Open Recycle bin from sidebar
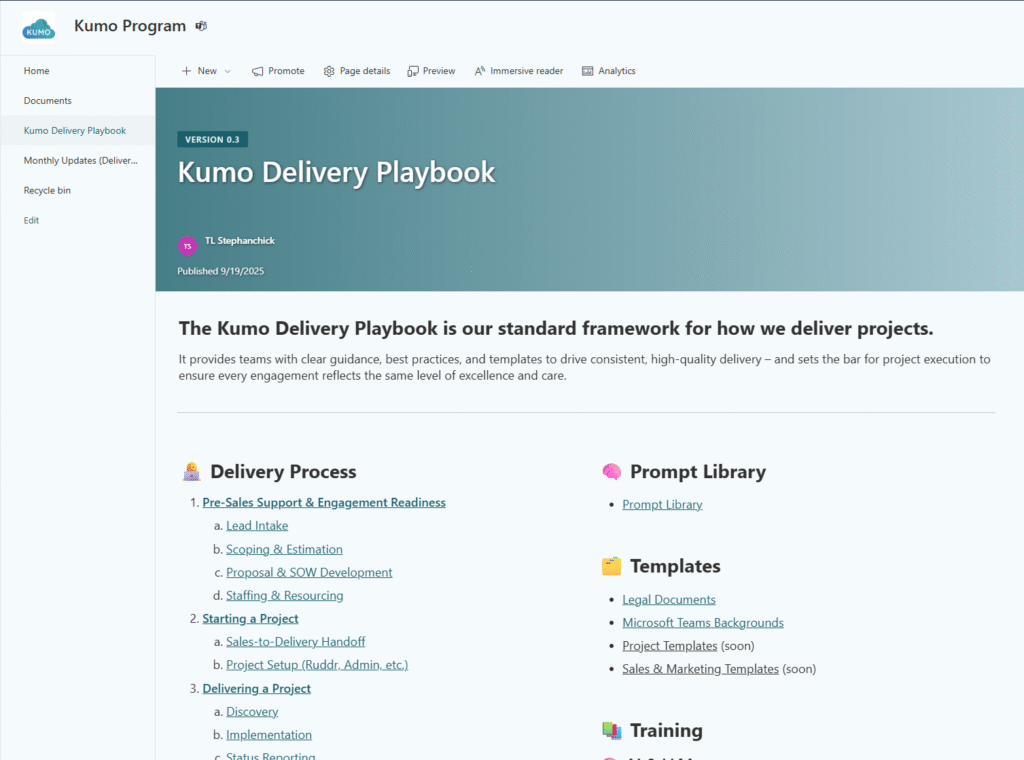Image resolution: width=1024 pixels, height=760 pixels. click(47, 190)
